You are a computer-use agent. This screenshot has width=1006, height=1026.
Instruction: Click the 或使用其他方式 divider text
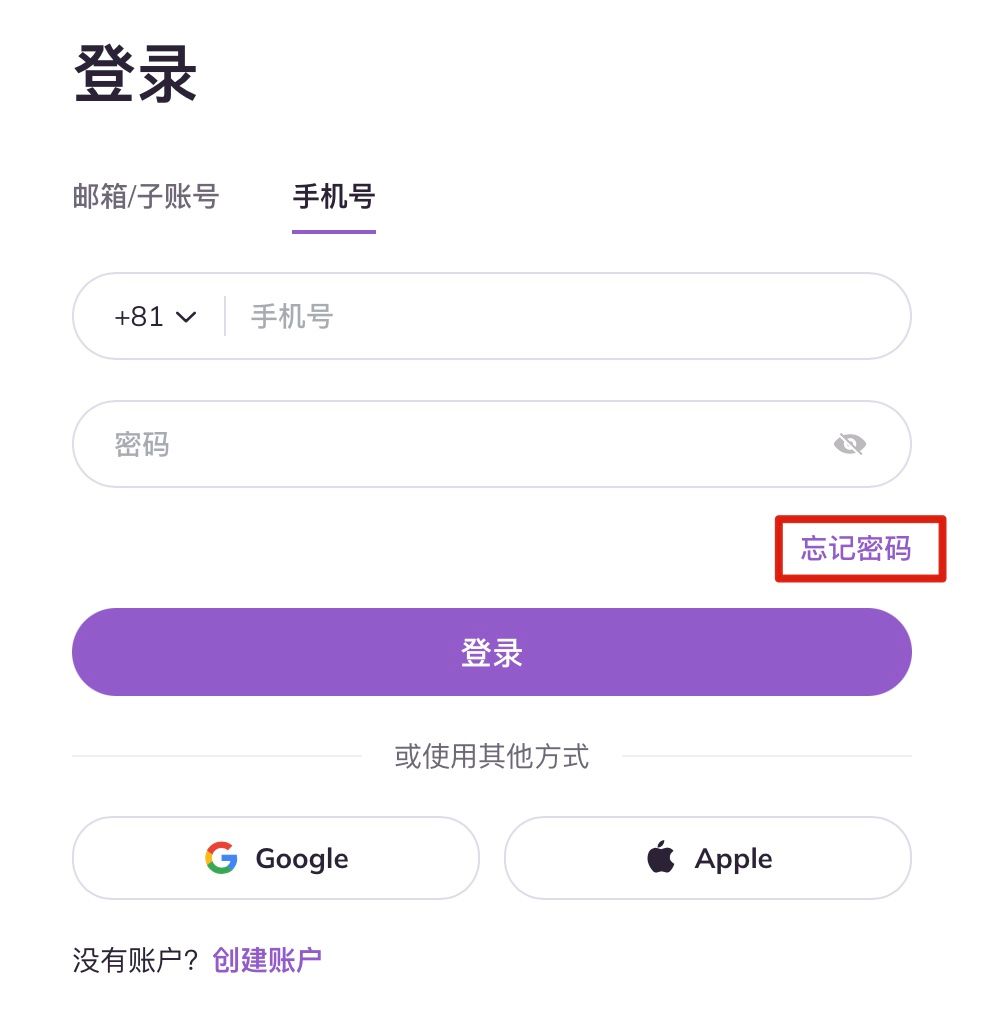(492, 756)
